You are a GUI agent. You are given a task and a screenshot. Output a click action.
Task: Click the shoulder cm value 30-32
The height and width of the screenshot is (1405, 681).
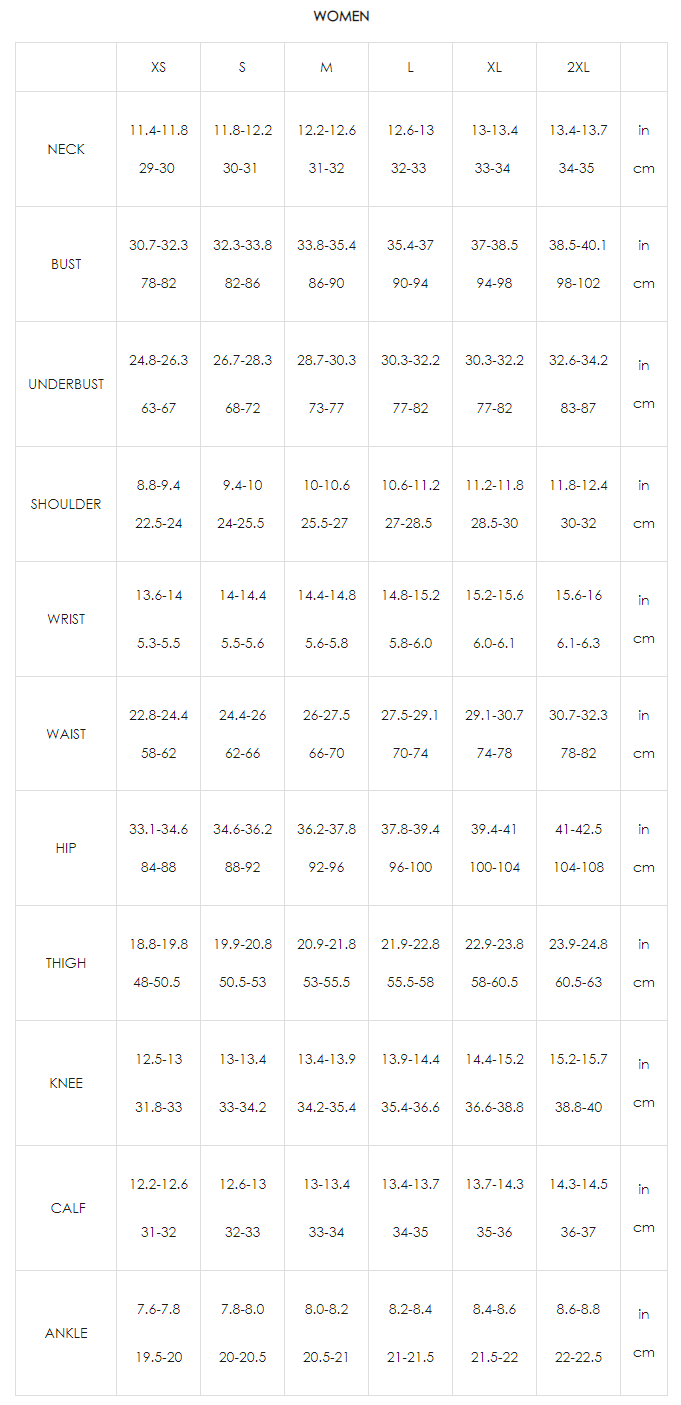578,523
